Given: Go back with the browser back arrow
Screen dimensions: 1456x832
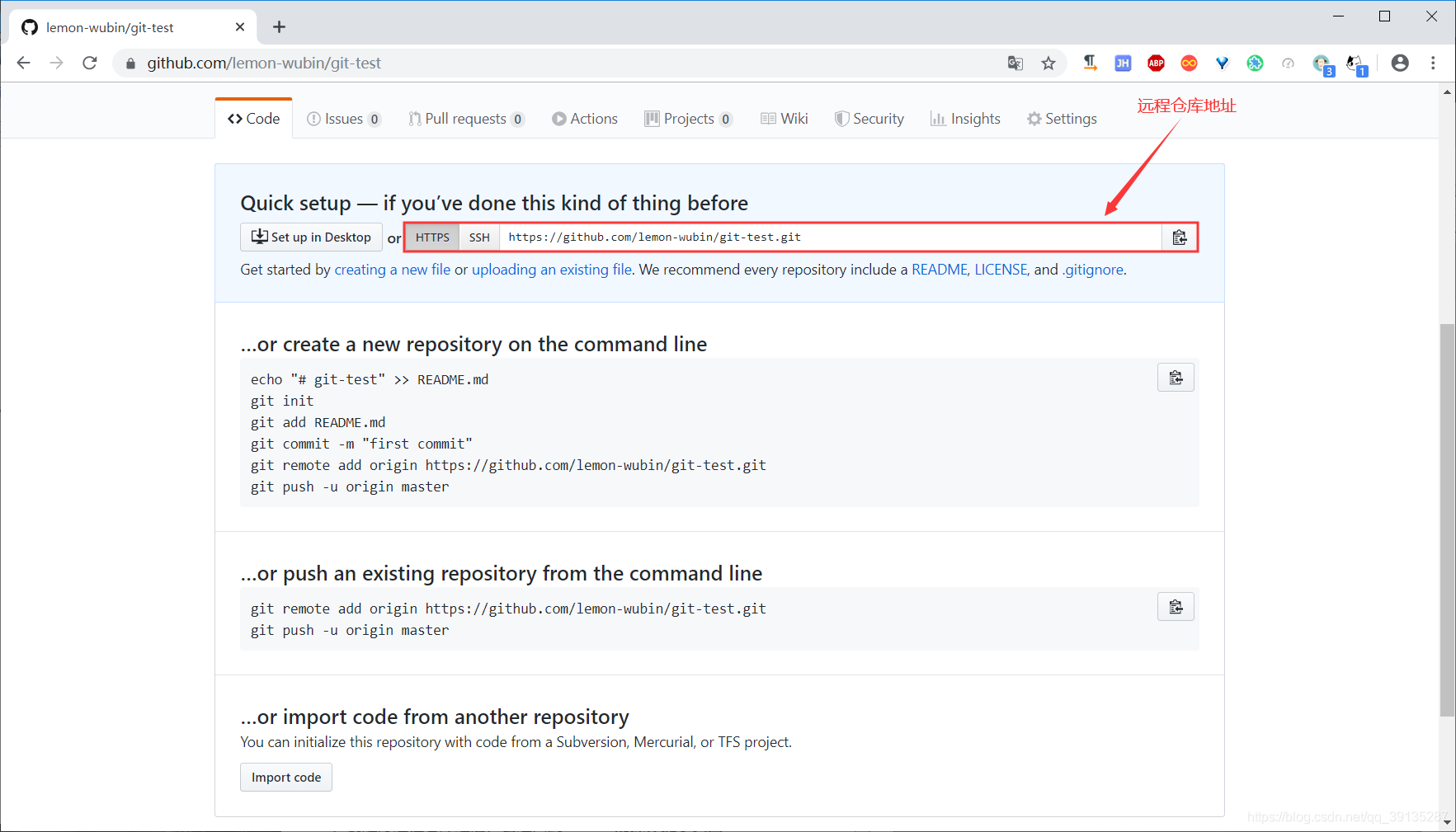Looking at the screenshot, I should pos(23,63).
